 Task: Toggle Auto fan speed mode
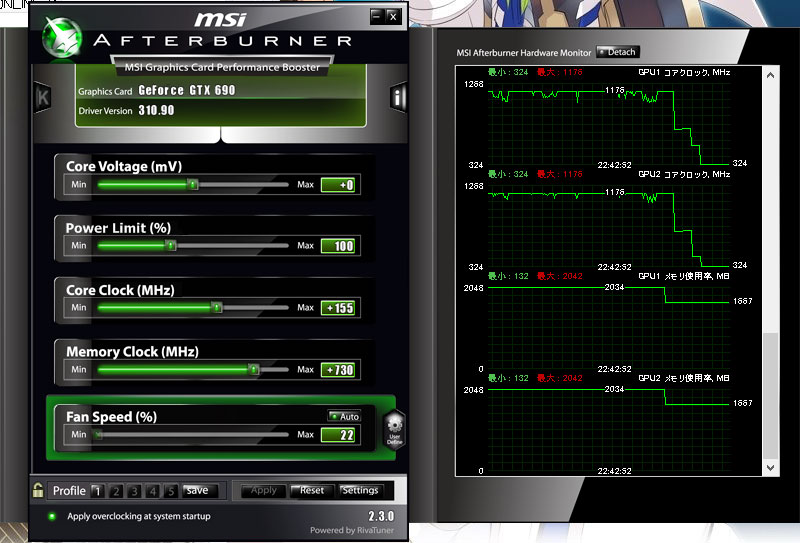point(344,416)
